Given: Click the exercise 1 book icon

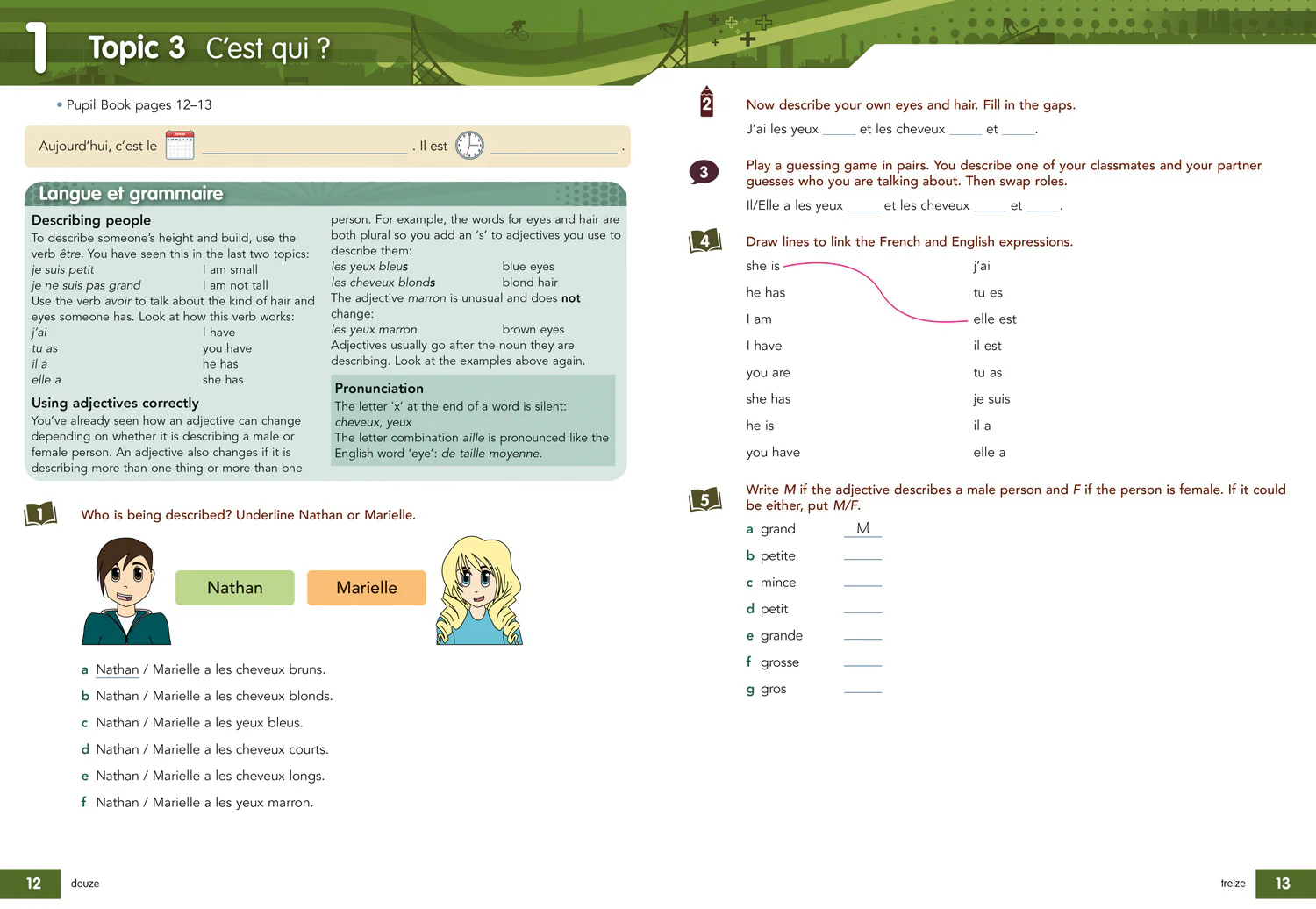Looking at the screenshot, I should click(x=40, y=514).
